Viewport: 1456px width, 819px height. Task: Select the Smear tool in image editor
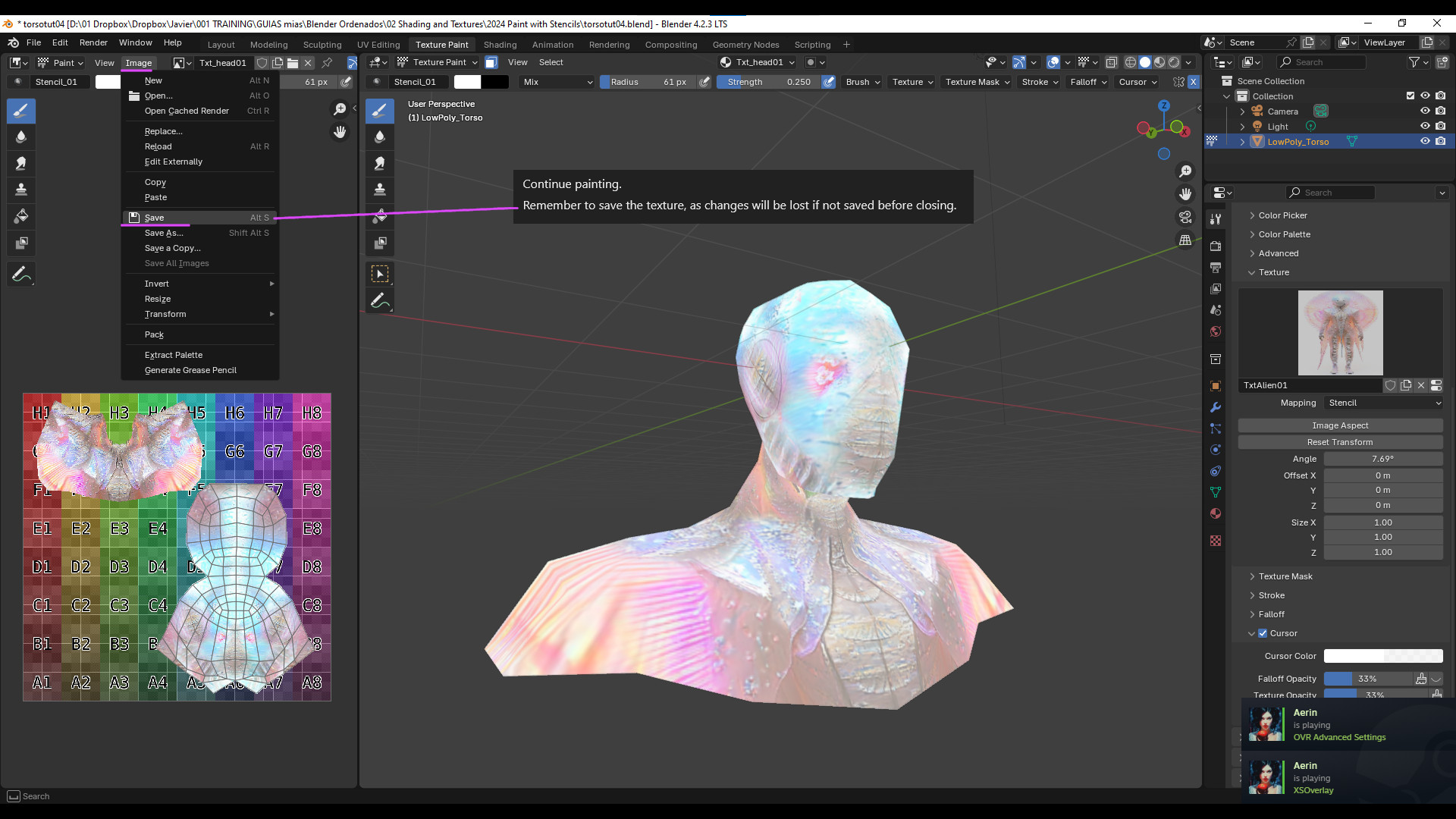[x=21, y=163]
